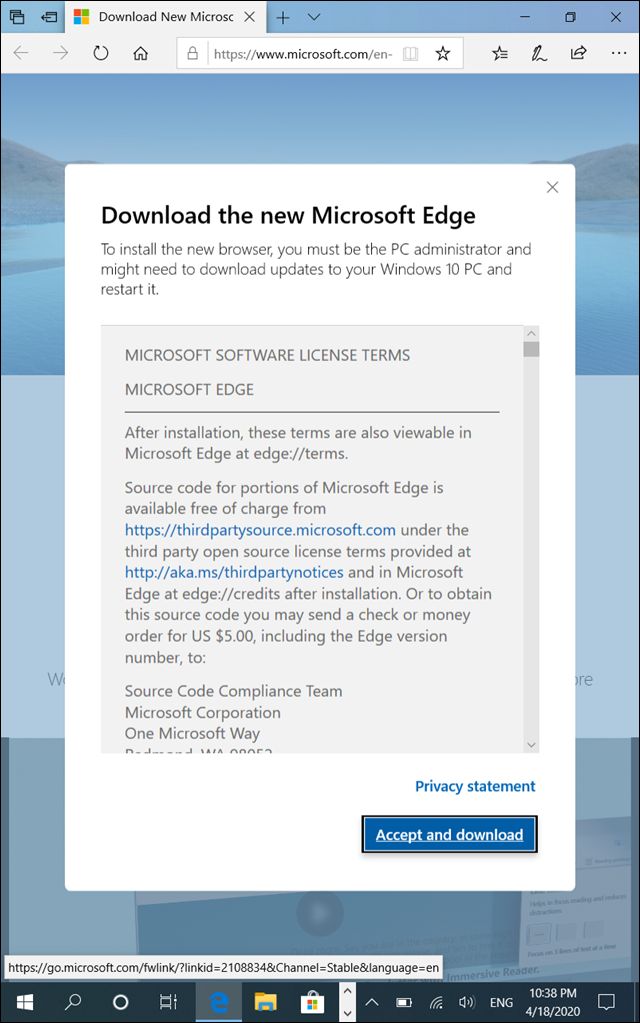Screen dimensions: 640x1023
Task: Set these tabs aside icon
Action: [49, 17]
